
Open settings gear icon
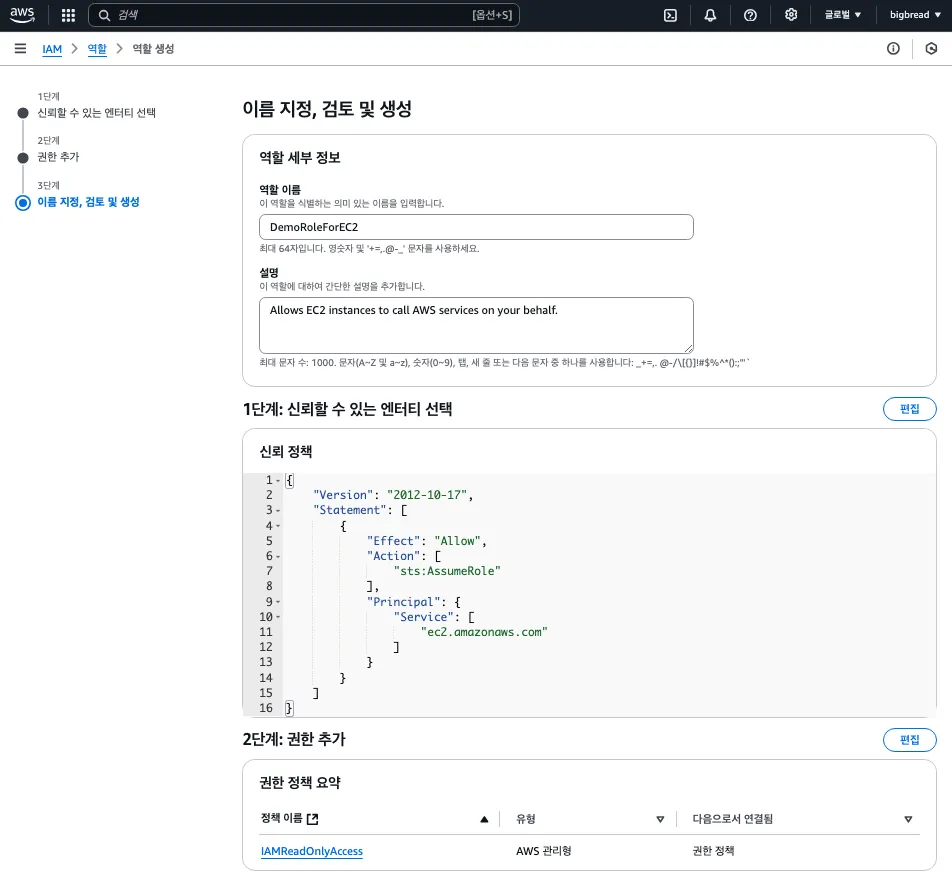790,15
